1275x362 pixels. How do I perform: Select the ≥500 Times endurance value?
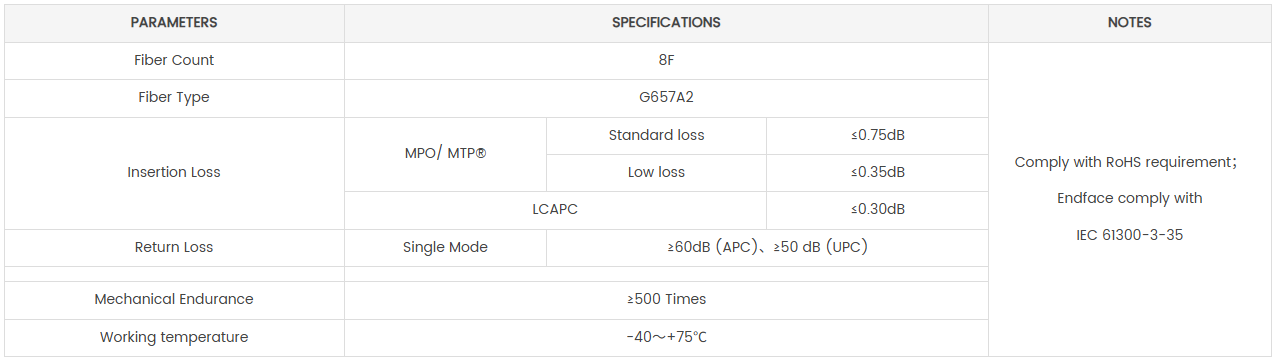(x=666, y=300)
